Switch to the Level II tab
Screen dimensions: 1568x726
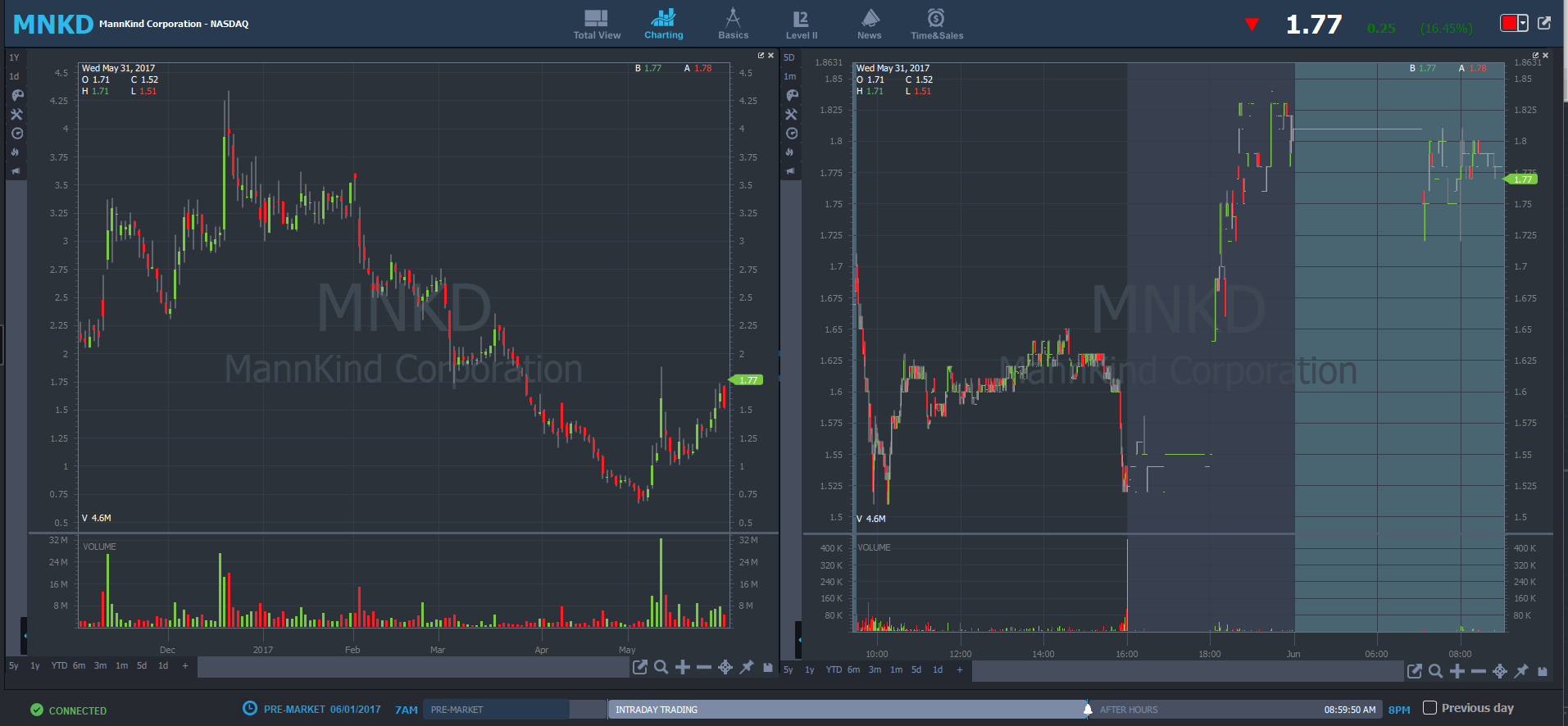(801, 24)
